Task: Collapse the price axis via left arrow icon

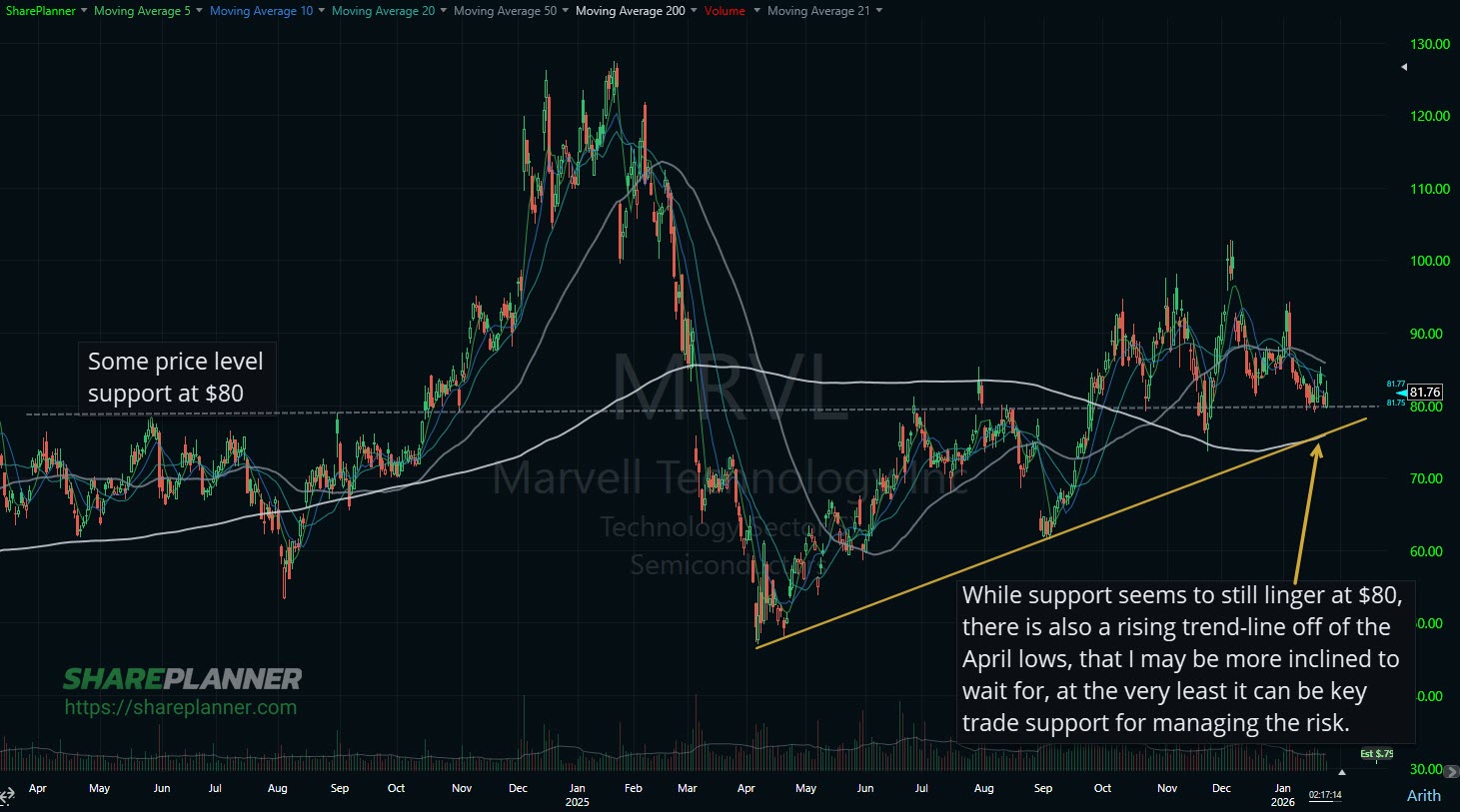Action: (1402, 67)
